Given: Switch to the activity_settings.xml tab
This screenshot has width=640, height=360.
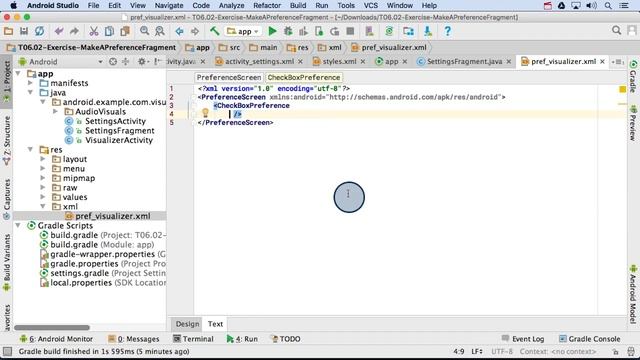Looking at the screenshot, I should [259, 62].
